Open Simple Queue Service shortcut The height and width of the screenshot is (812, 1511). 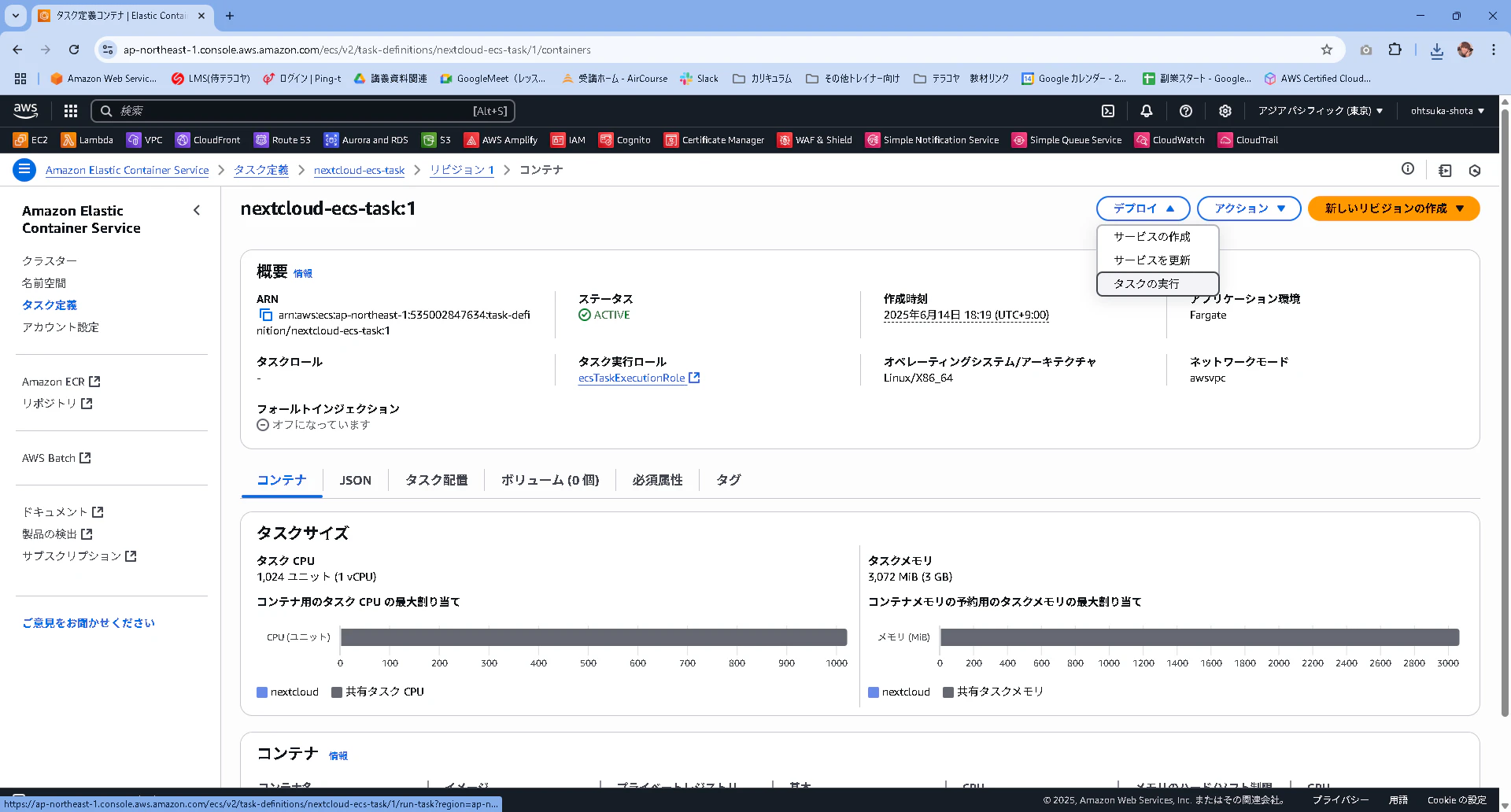pos(1067,140)
